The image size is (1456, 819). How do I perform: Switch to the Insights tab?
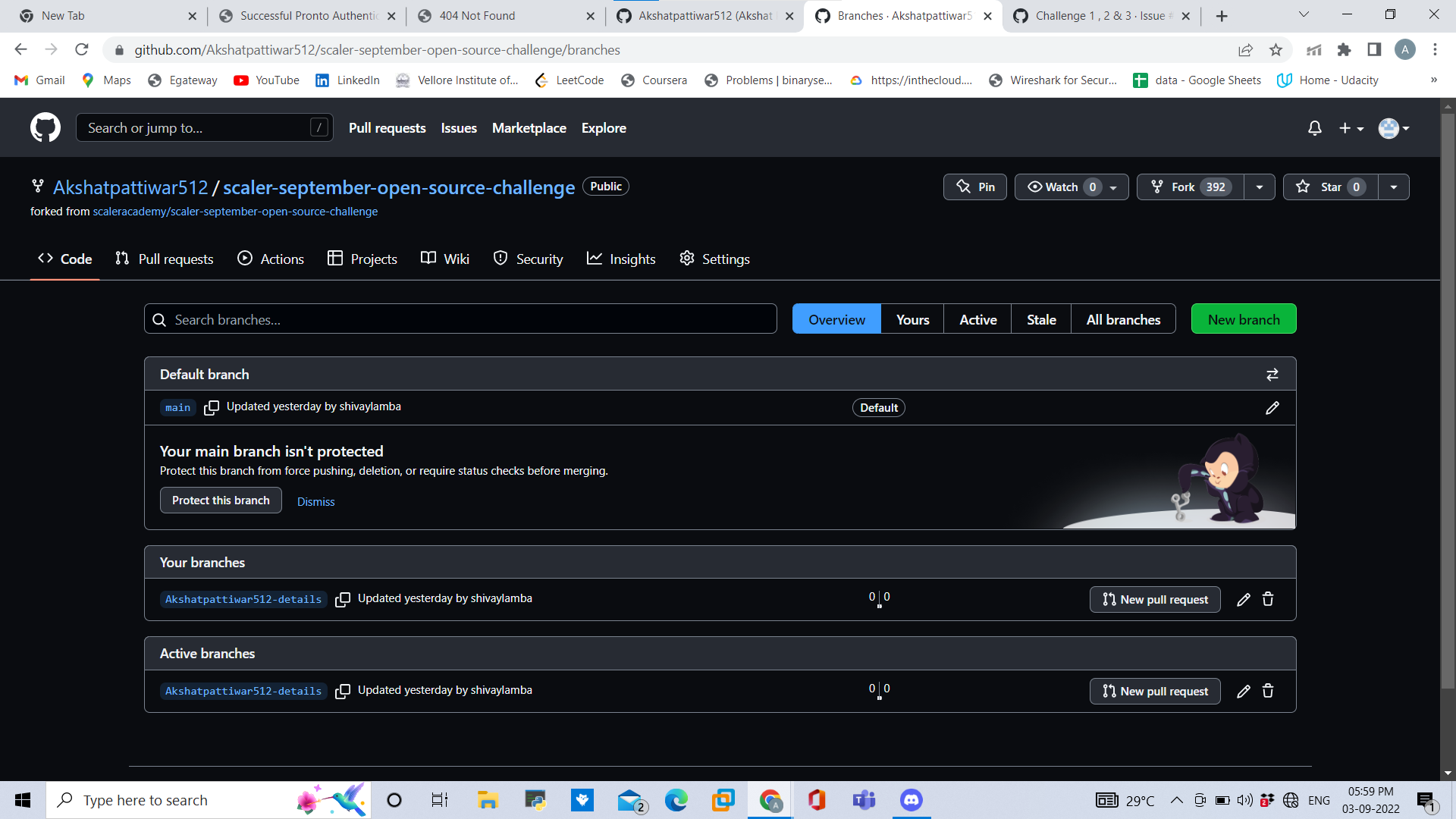pos(621,259)
